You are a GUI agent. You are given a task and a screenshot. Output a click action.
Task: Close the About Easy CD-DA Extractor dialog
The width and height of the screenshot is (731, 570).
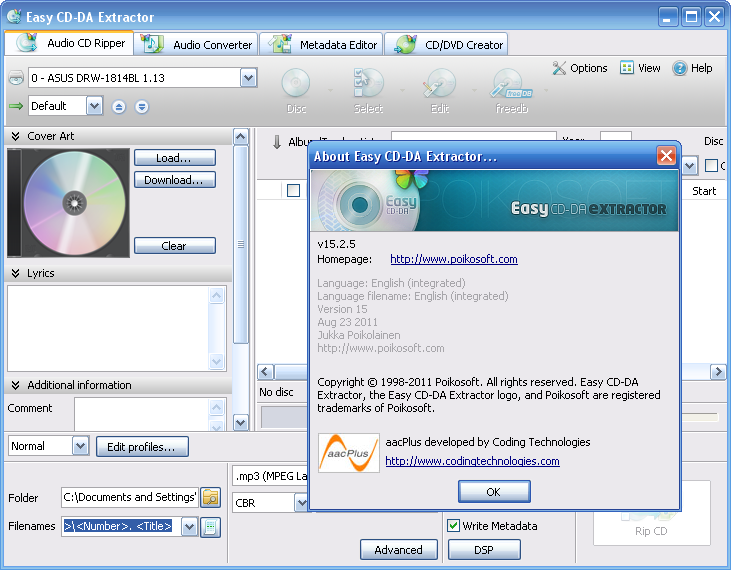(x=666, y=156)
